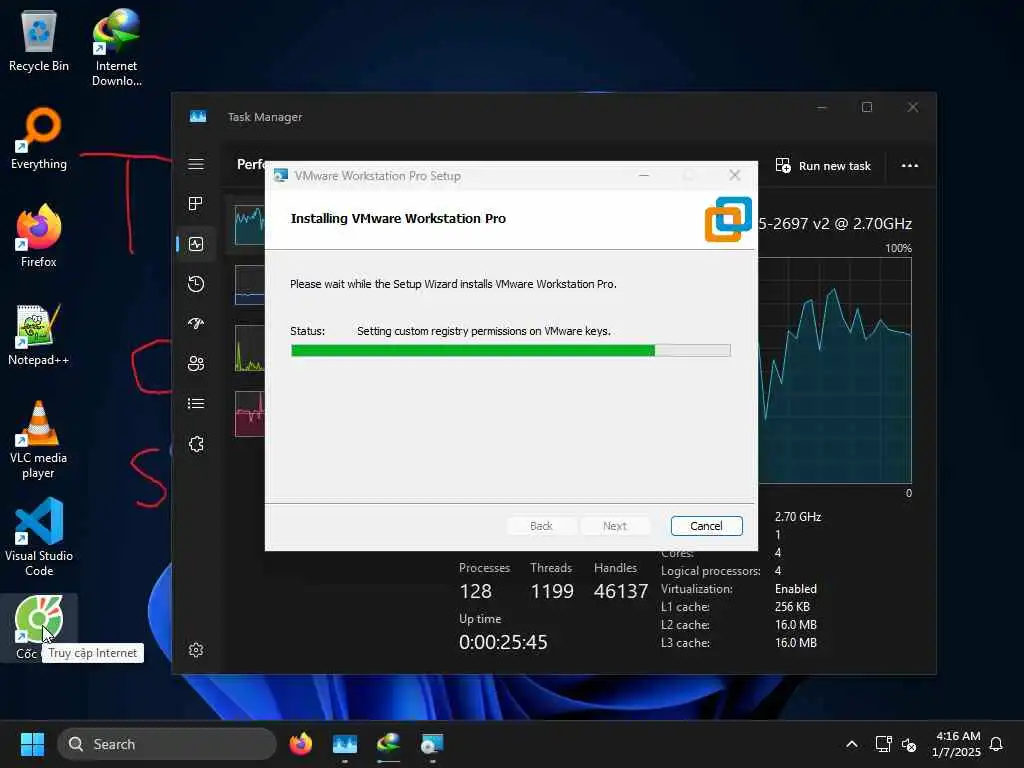This screenshot has width=1024, height=768.
Task: Open clock showing 4:16 AM 1/7/2025
Action: click(957, 744)
